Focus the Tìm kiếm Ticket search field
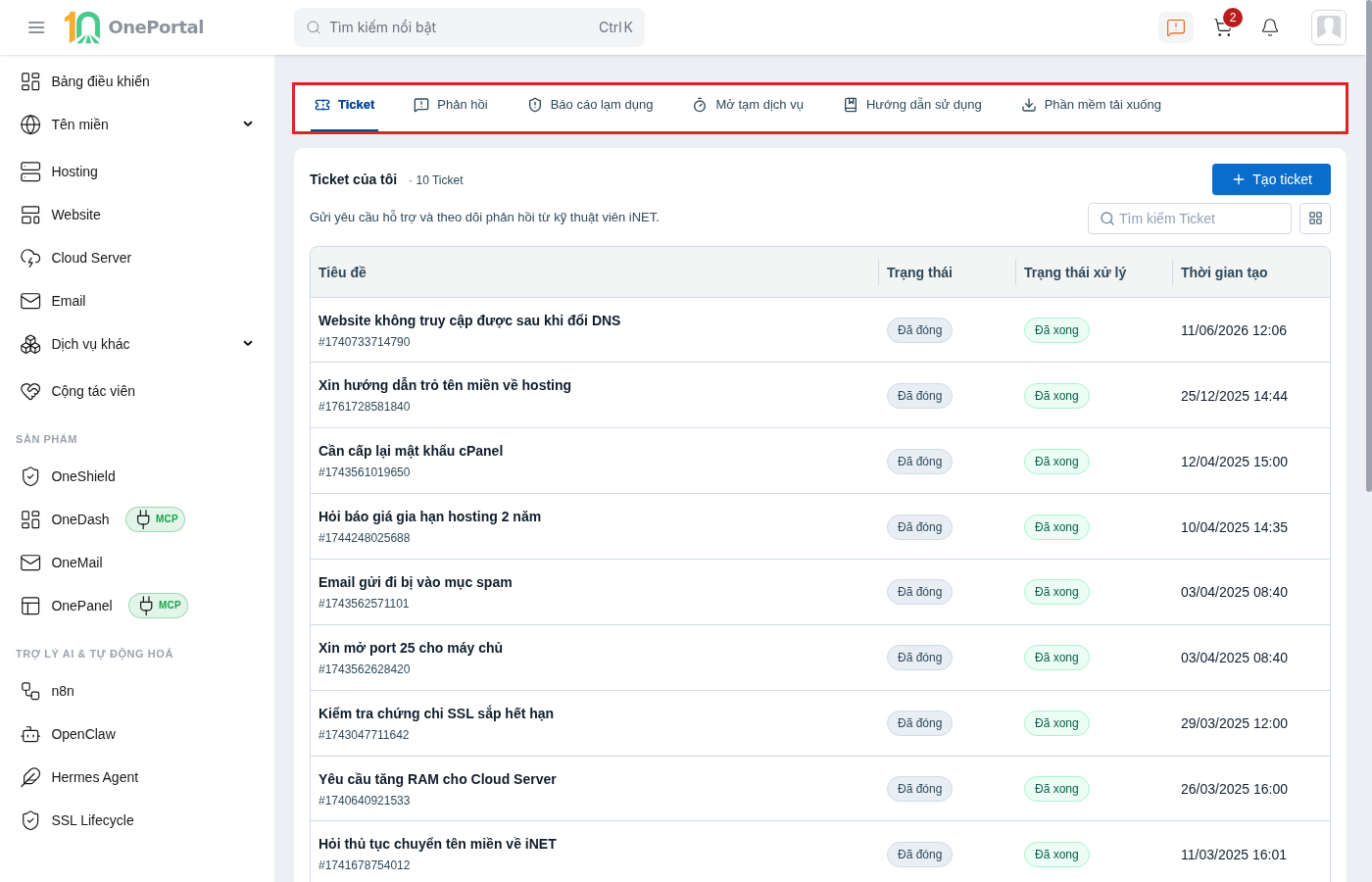This screenshot has width=1372, height=882. pos(1189,219)
